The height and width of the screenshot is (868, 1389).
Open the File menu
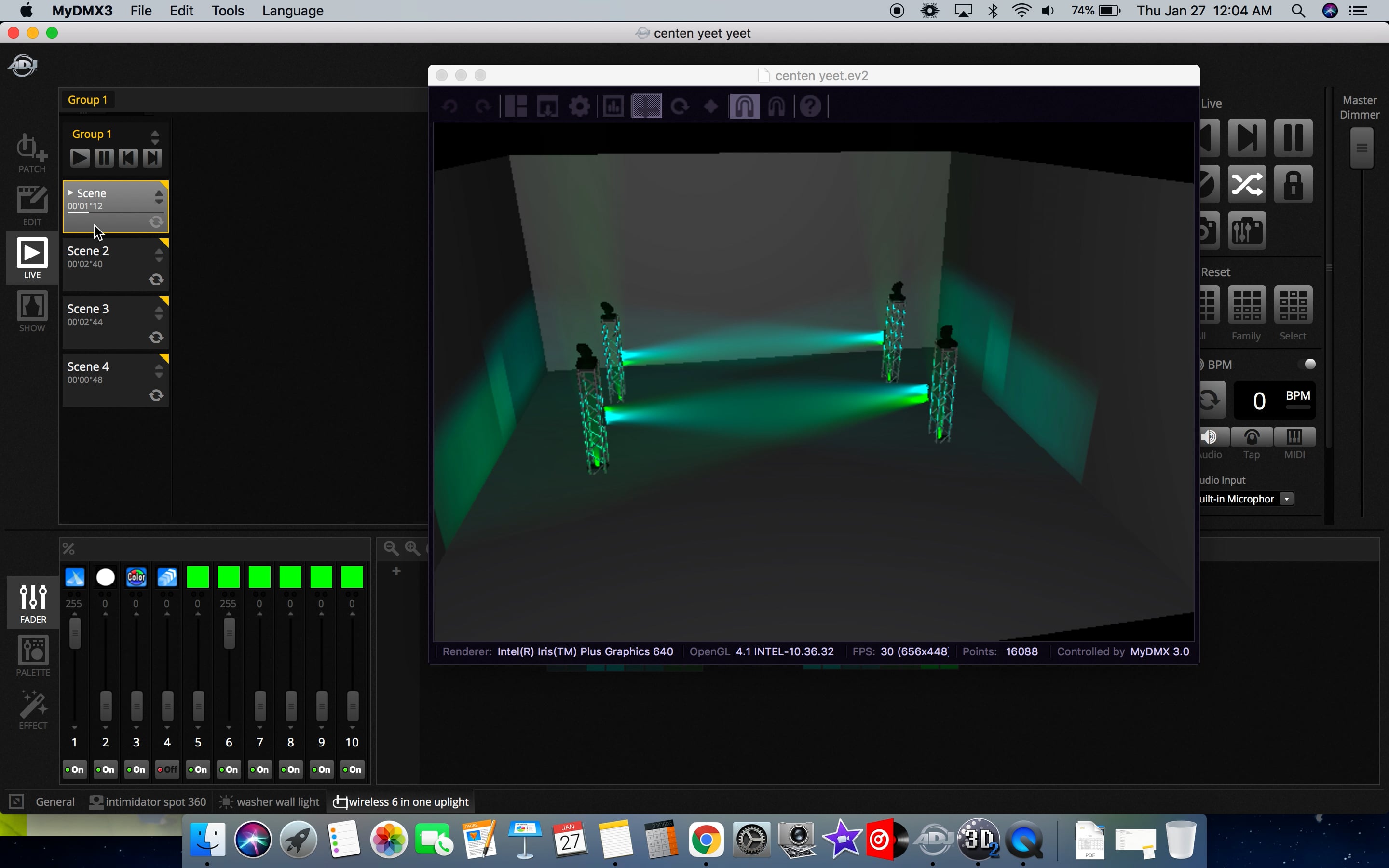click(x=141, y=11)
